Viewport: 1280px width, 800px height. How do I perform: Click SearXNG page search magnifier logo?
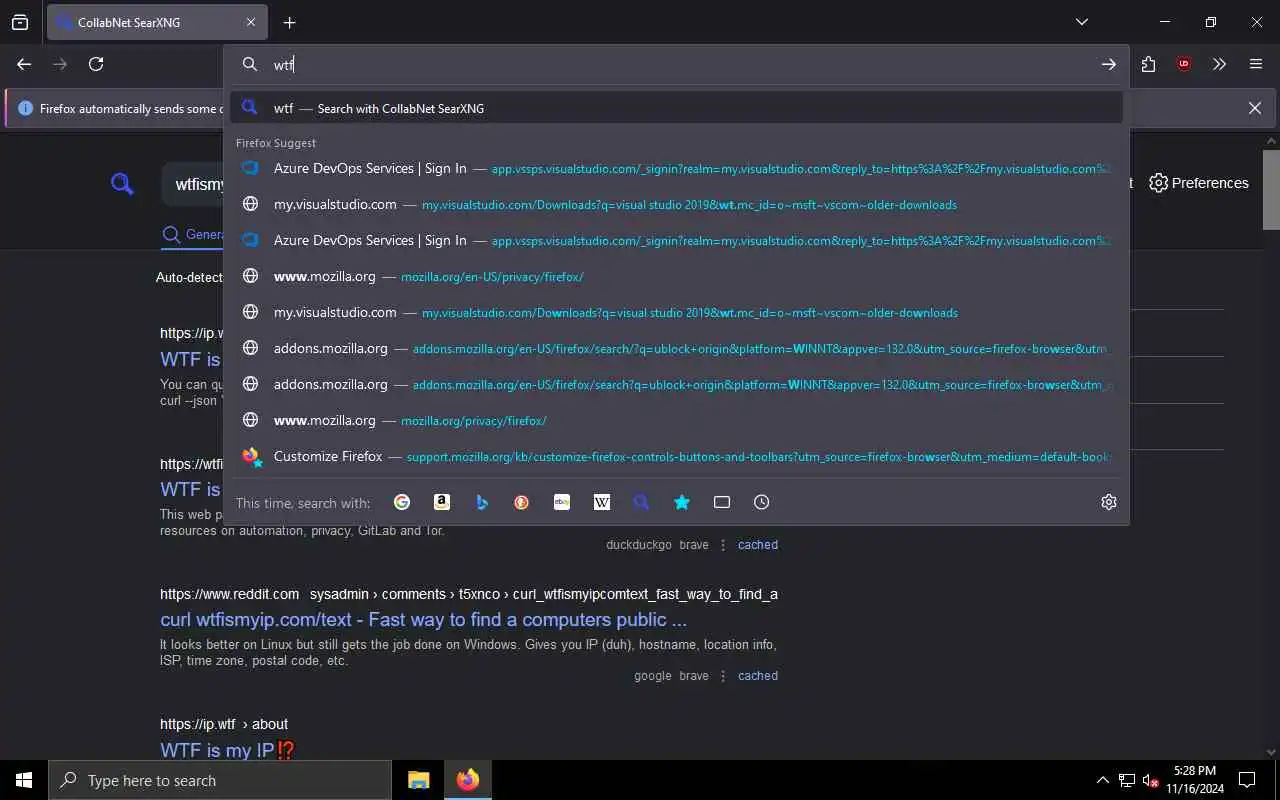pyautogui.click(x=122, y=184)
